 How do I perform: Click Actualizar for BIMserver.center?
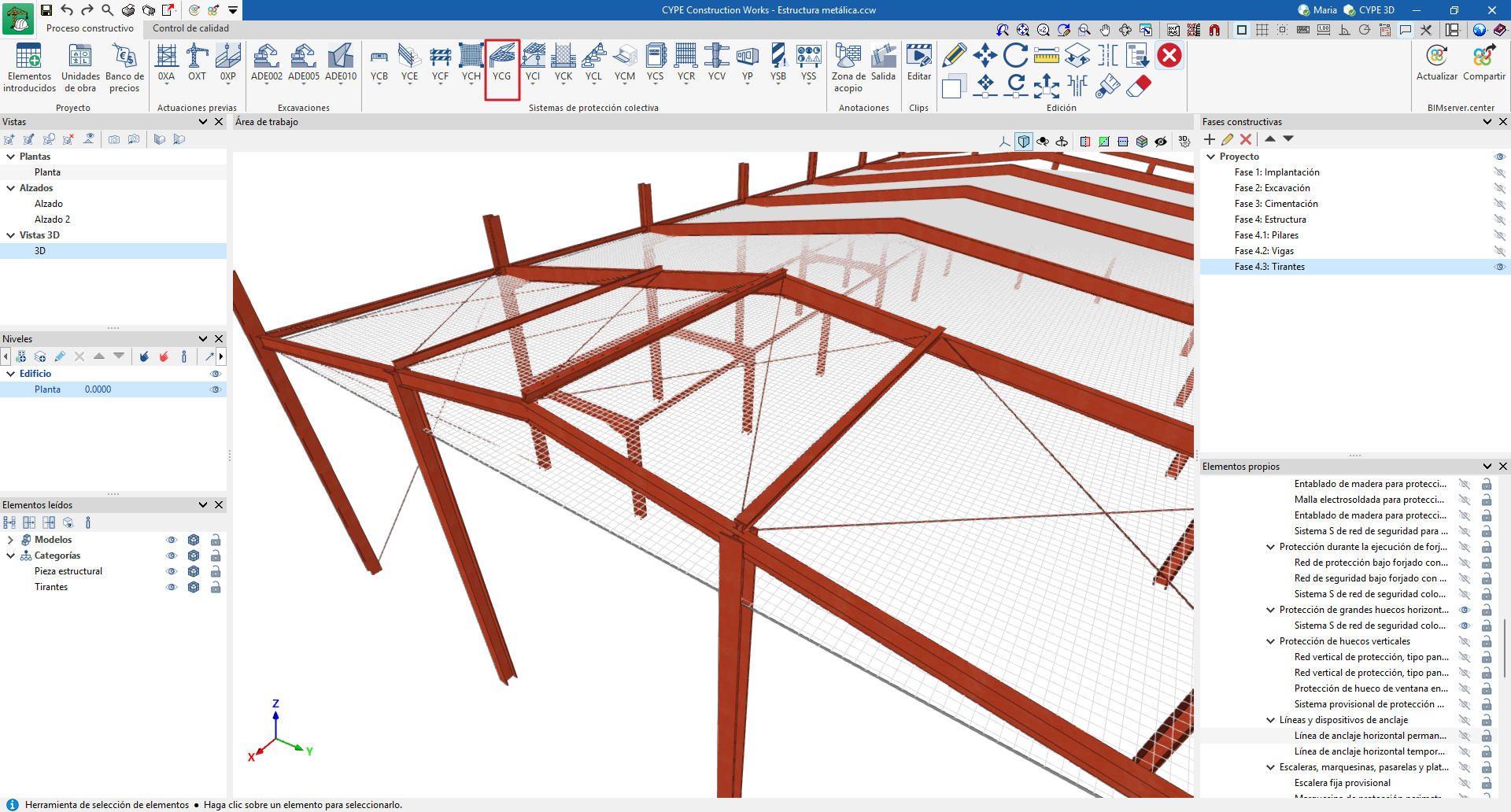tap(1436, 63)
